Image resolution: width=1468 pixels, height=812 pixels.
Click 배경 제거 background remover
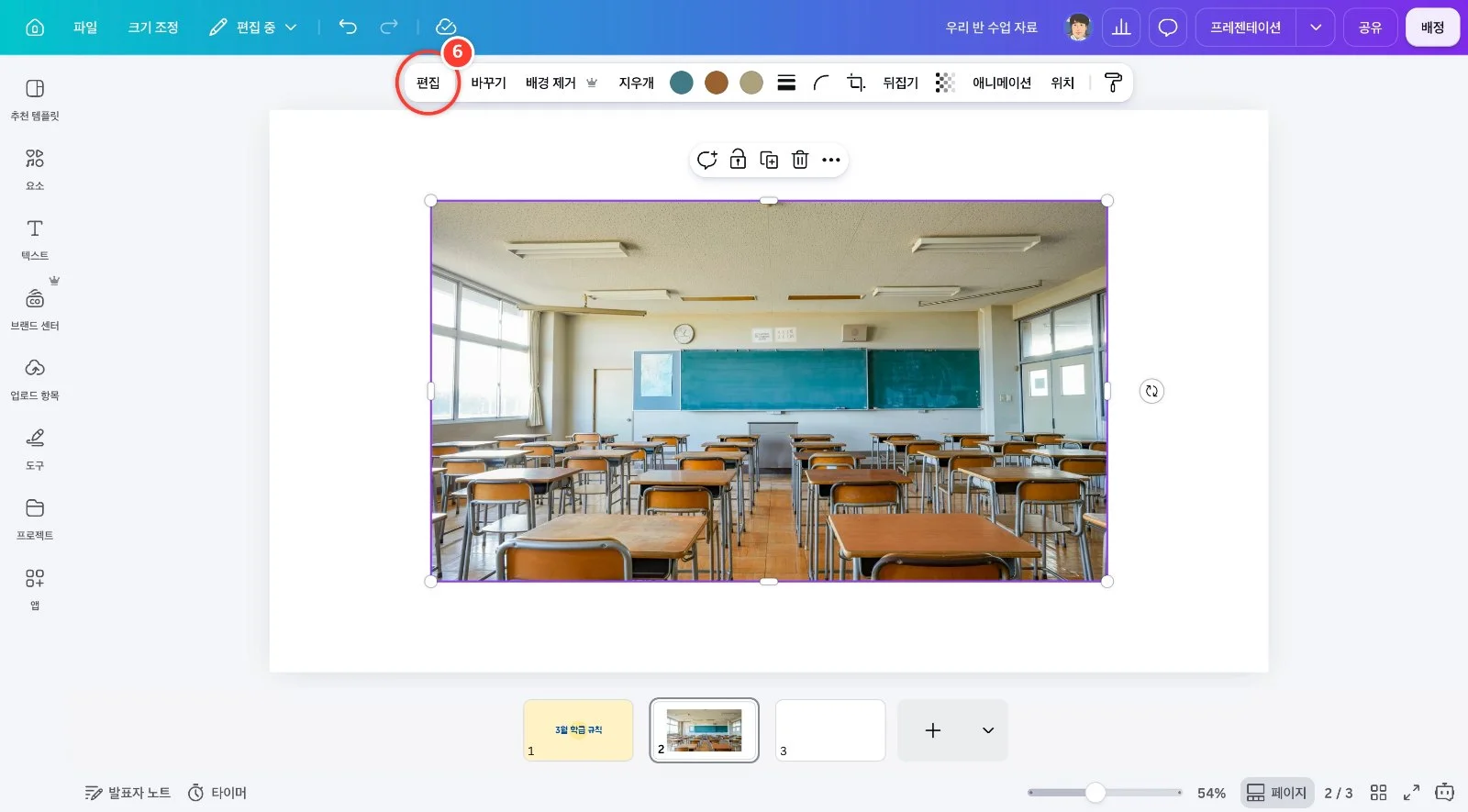tap(561, 83)
